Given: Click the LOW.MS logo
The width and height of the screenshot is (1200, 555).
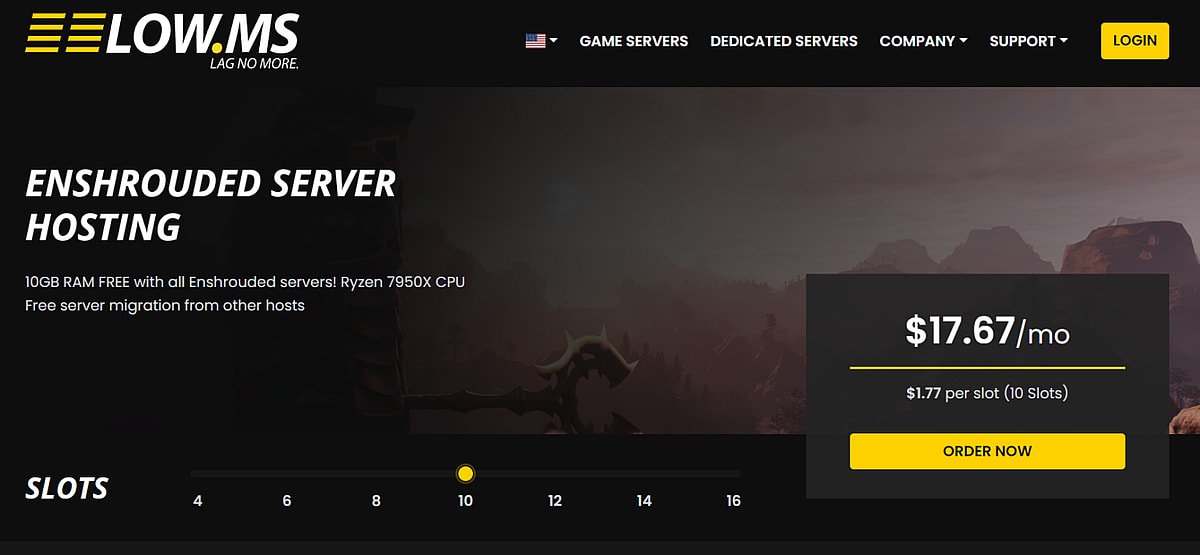Looking at the screenshot, I should point(163,40).
